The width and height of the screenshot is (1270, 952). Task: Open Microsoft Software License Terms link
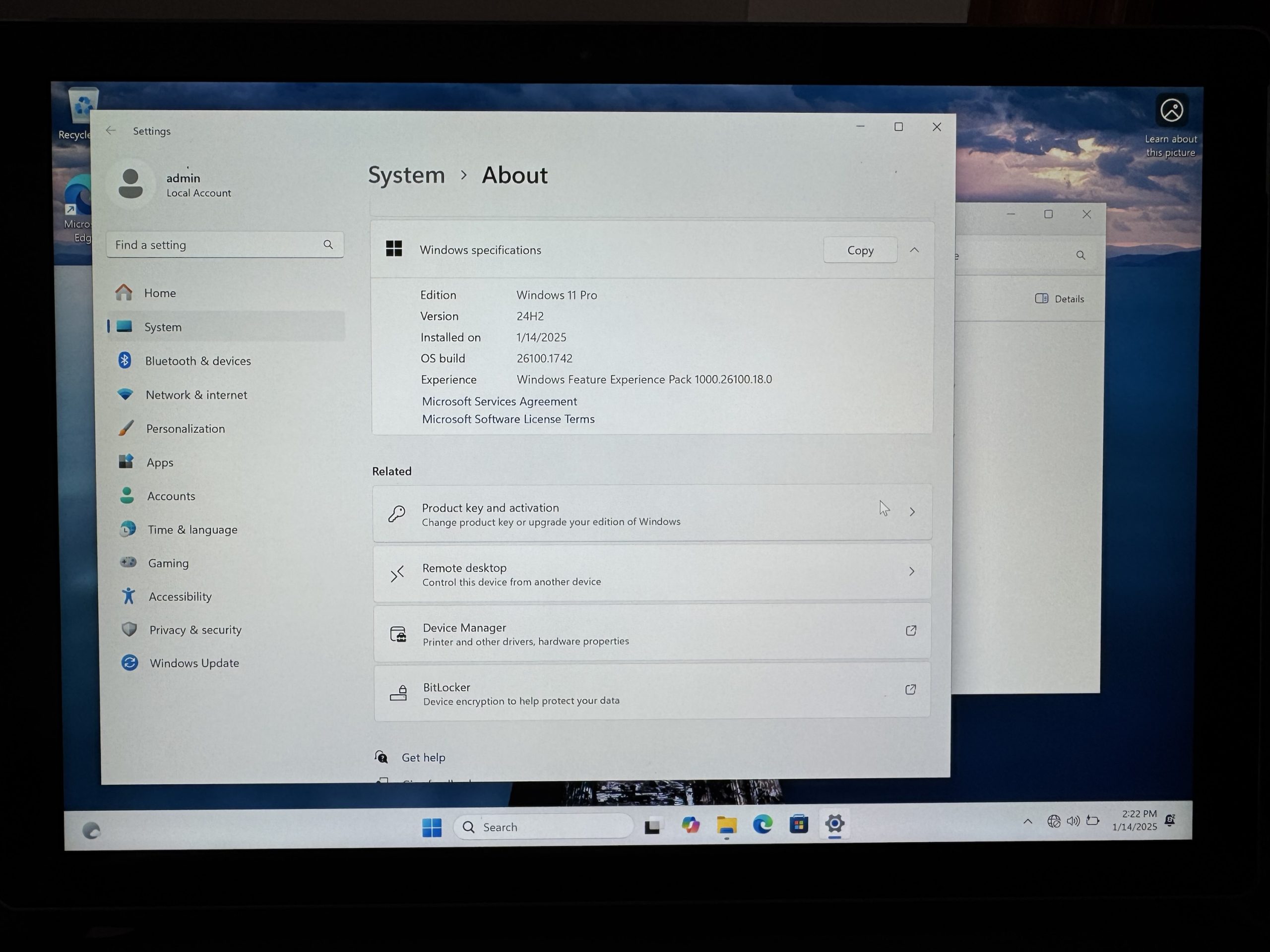pos(508,419)
